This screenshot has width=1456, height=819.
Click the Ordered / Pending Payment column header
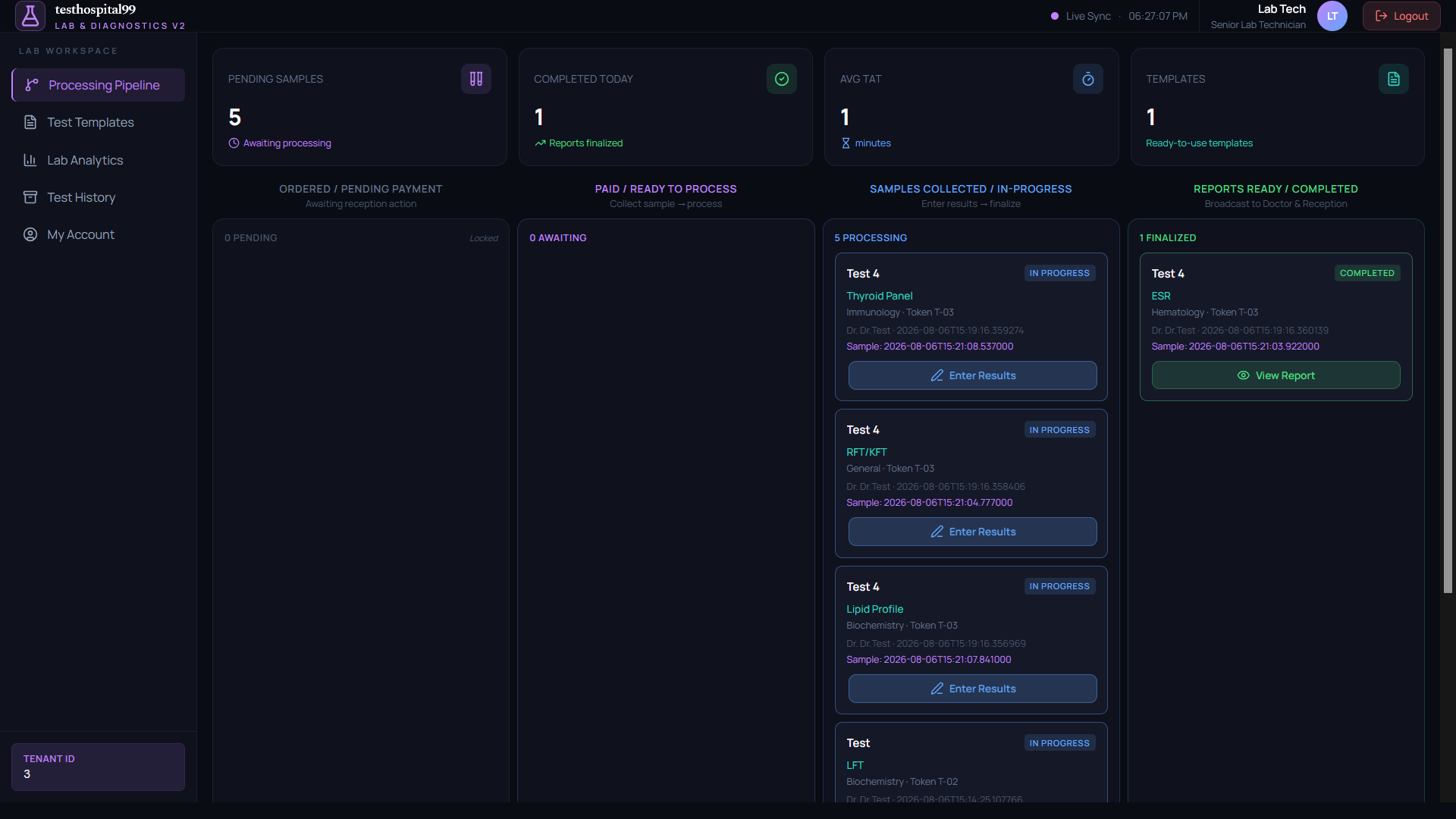(x=361, y=189)
